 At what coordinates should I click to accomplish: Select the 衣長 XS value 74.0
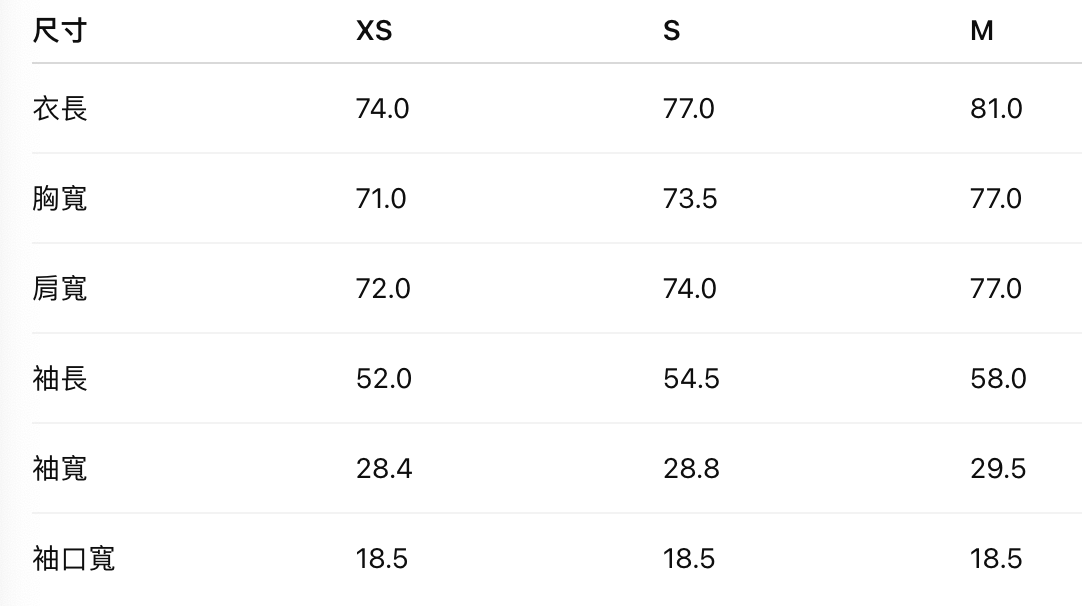(382, 108)
